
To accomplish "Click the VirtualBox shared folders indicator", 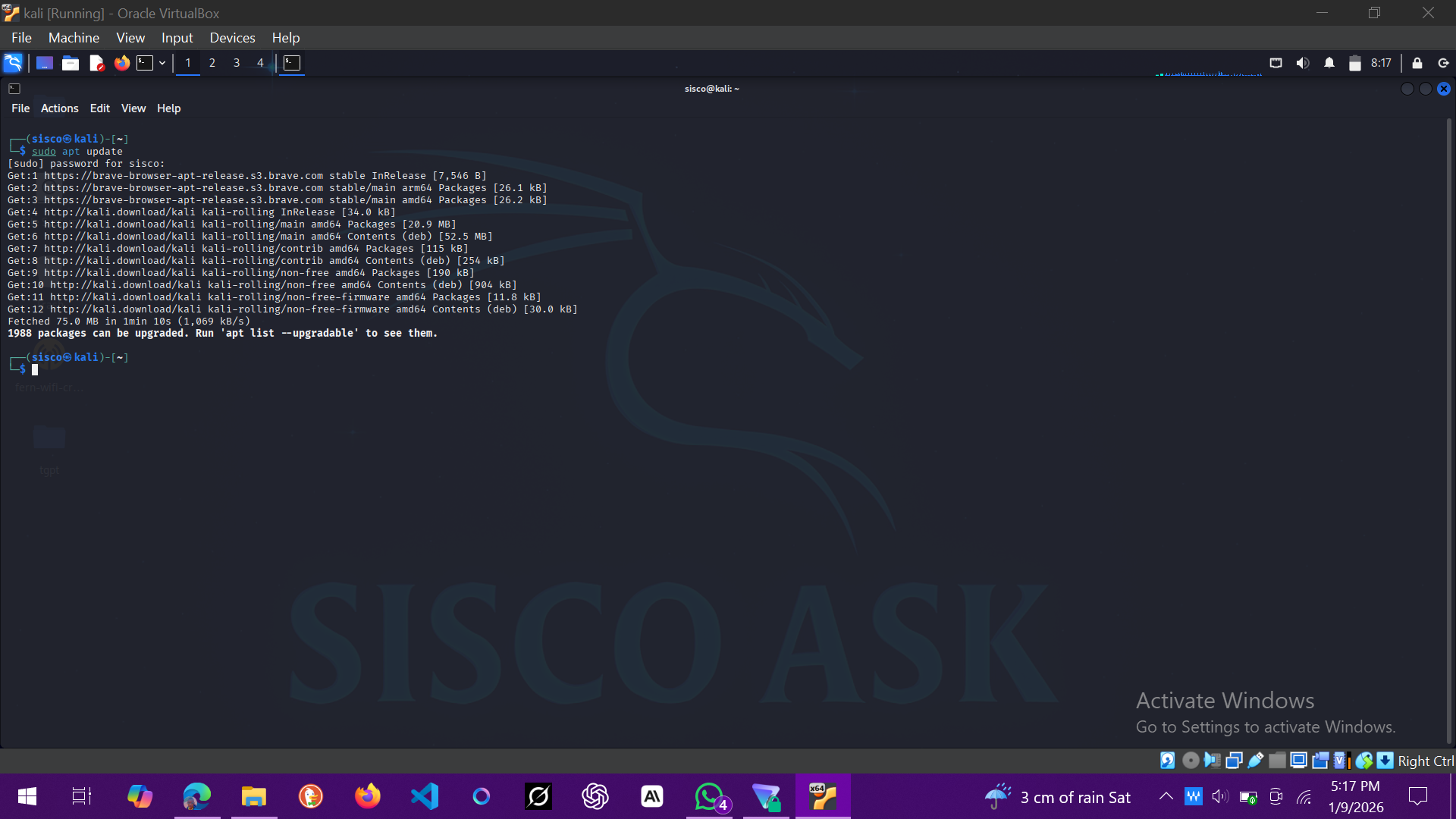I will [x=1277, y=761].
